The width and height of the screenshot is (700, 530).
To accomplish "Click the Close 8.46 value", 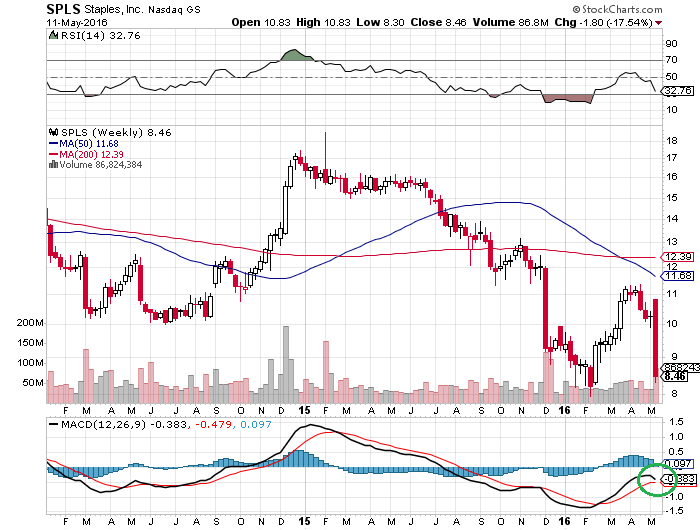I will click(x=438, y=22).
